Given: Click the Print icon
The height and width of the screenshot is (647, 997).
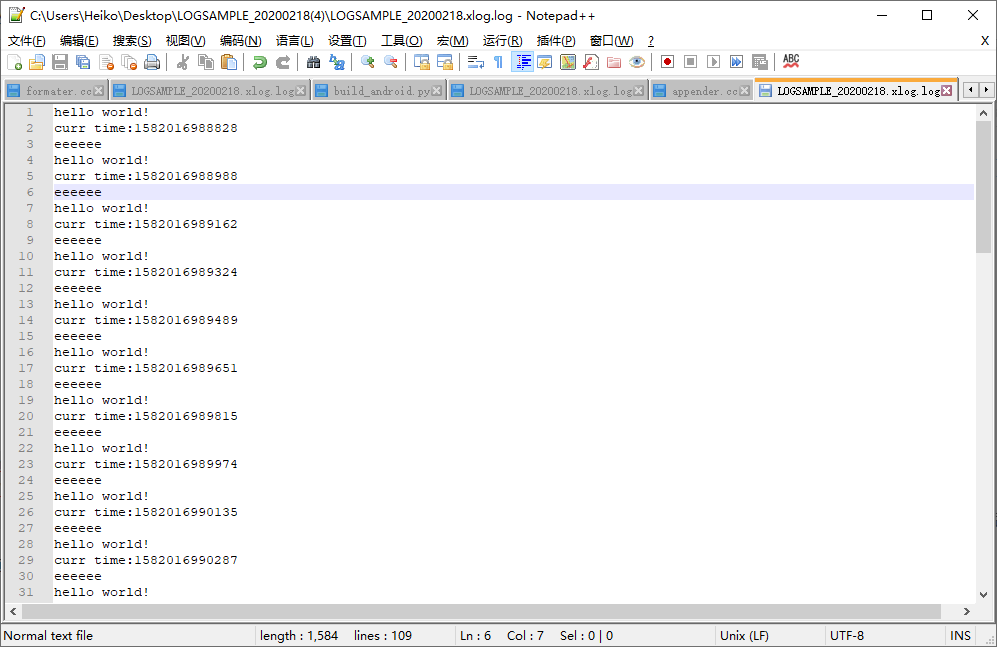Looking at the screenshot, I should point(153,62).
